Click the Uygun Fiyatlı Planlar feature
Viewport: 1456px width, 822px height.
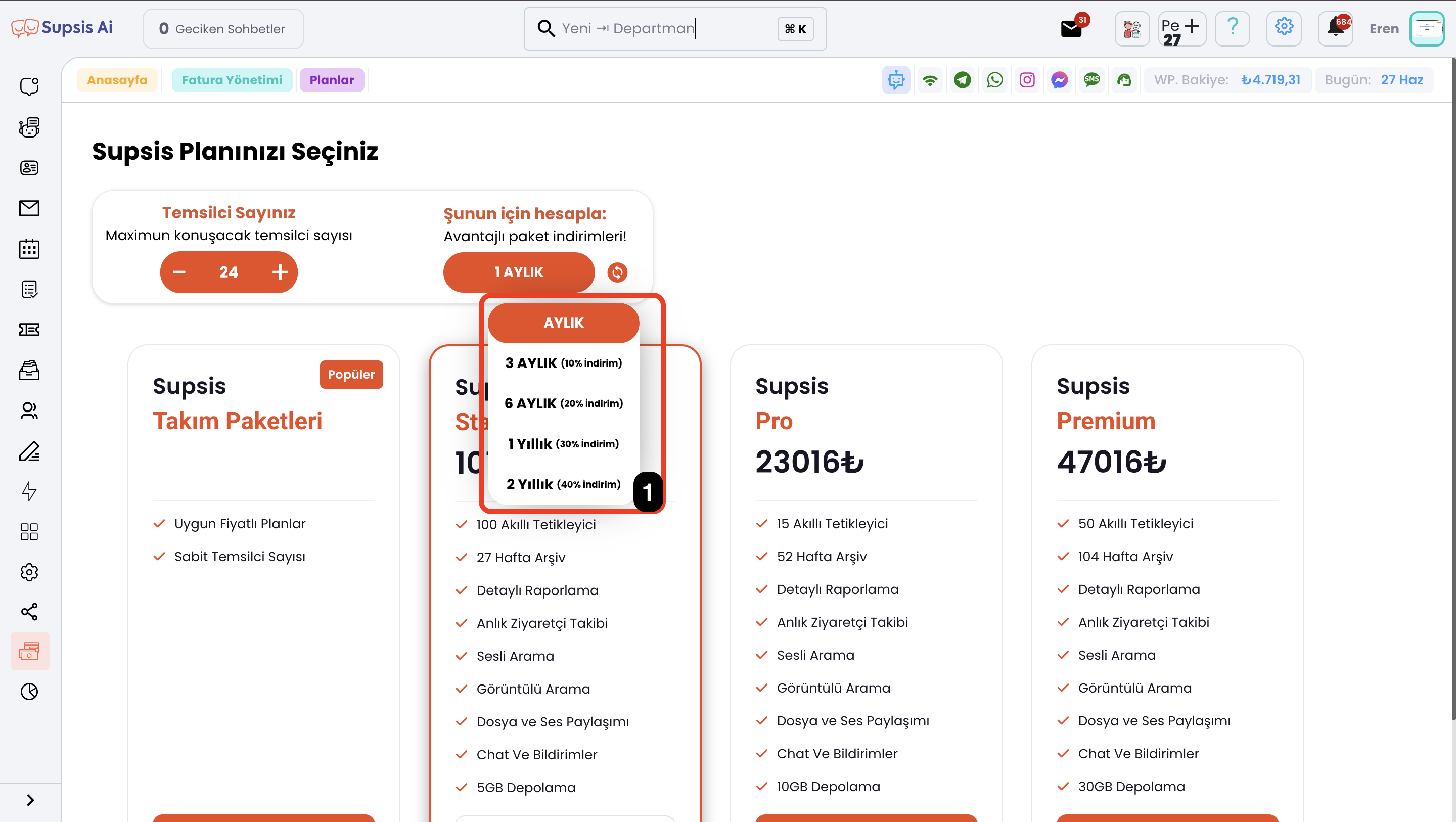click(240, 524)
